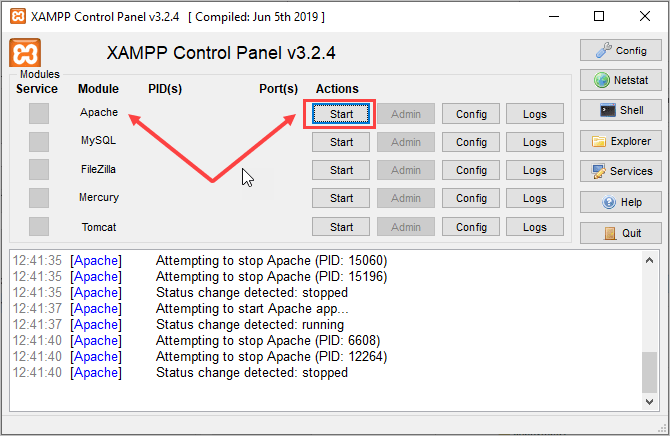
Task: Click log line 'Status change detected: running'
Action: (250, 324)
